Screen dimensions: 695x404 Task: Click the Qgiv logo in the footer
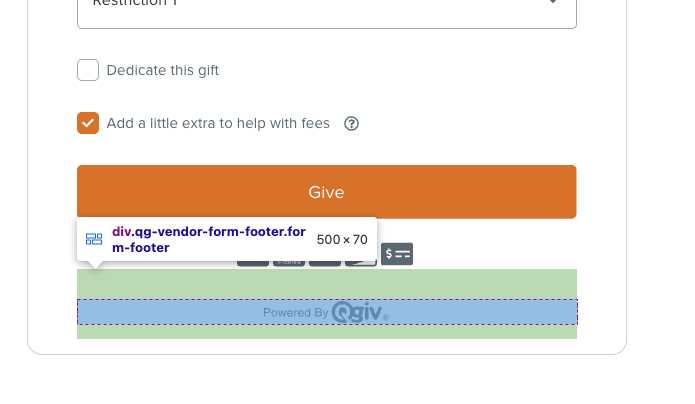pyautogui.click(x=360, y=312)
